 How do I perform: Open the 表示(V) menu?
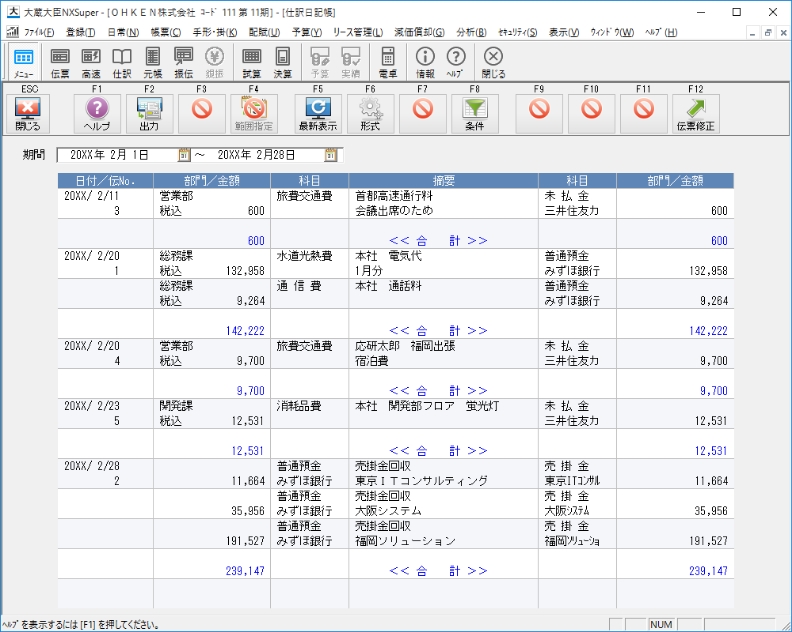[564, 32]
